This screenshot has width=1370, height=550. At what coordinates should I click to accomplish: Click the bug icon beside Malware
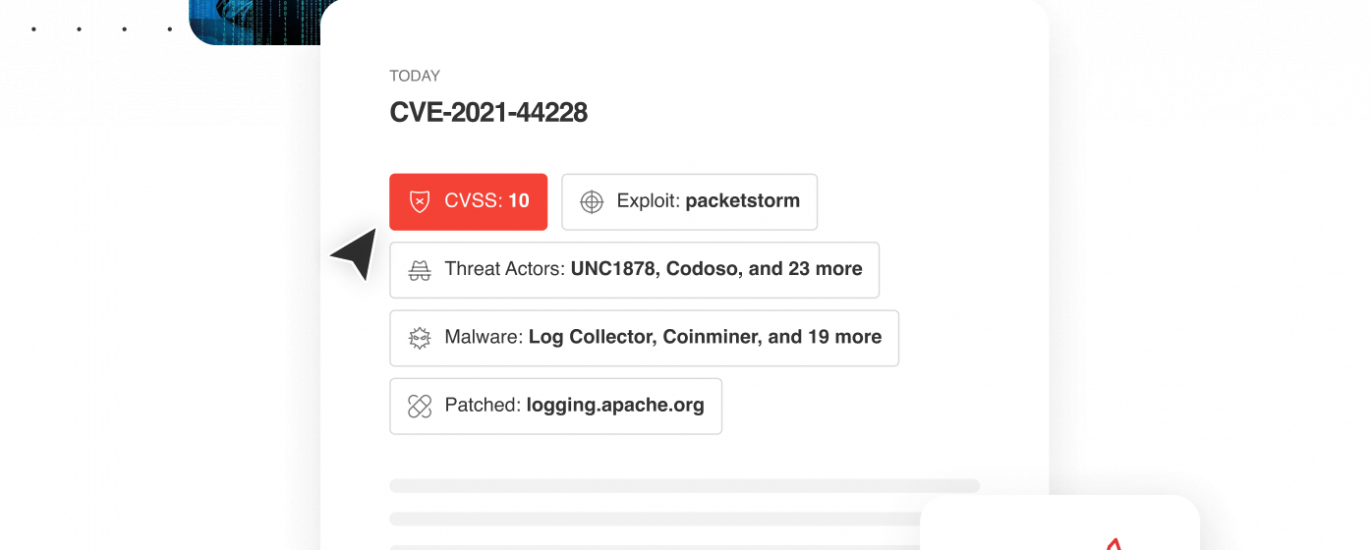point(420,338)
